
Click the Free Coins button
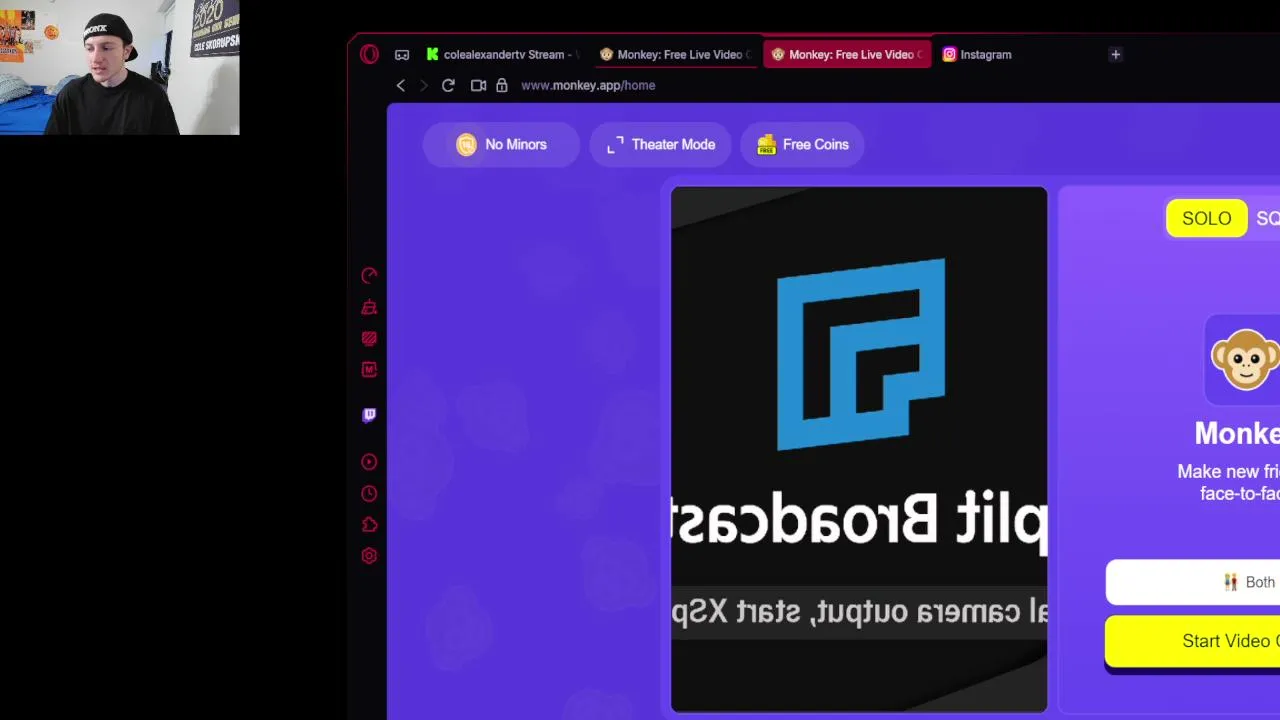click(x=803, y=145)
